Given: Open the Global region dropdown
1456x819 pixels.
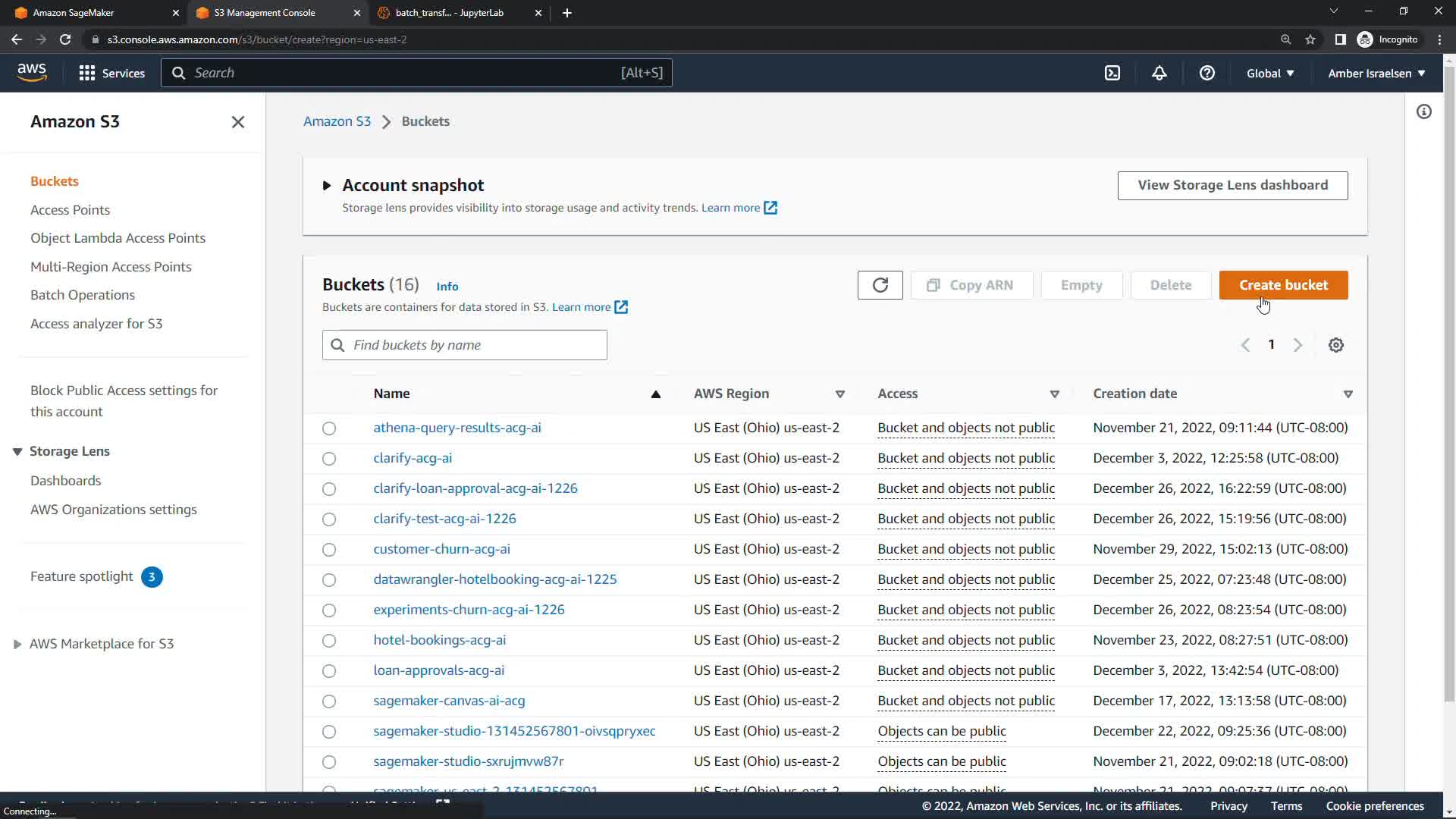Looking at the screenshot, I should (x=1269, y=74).
